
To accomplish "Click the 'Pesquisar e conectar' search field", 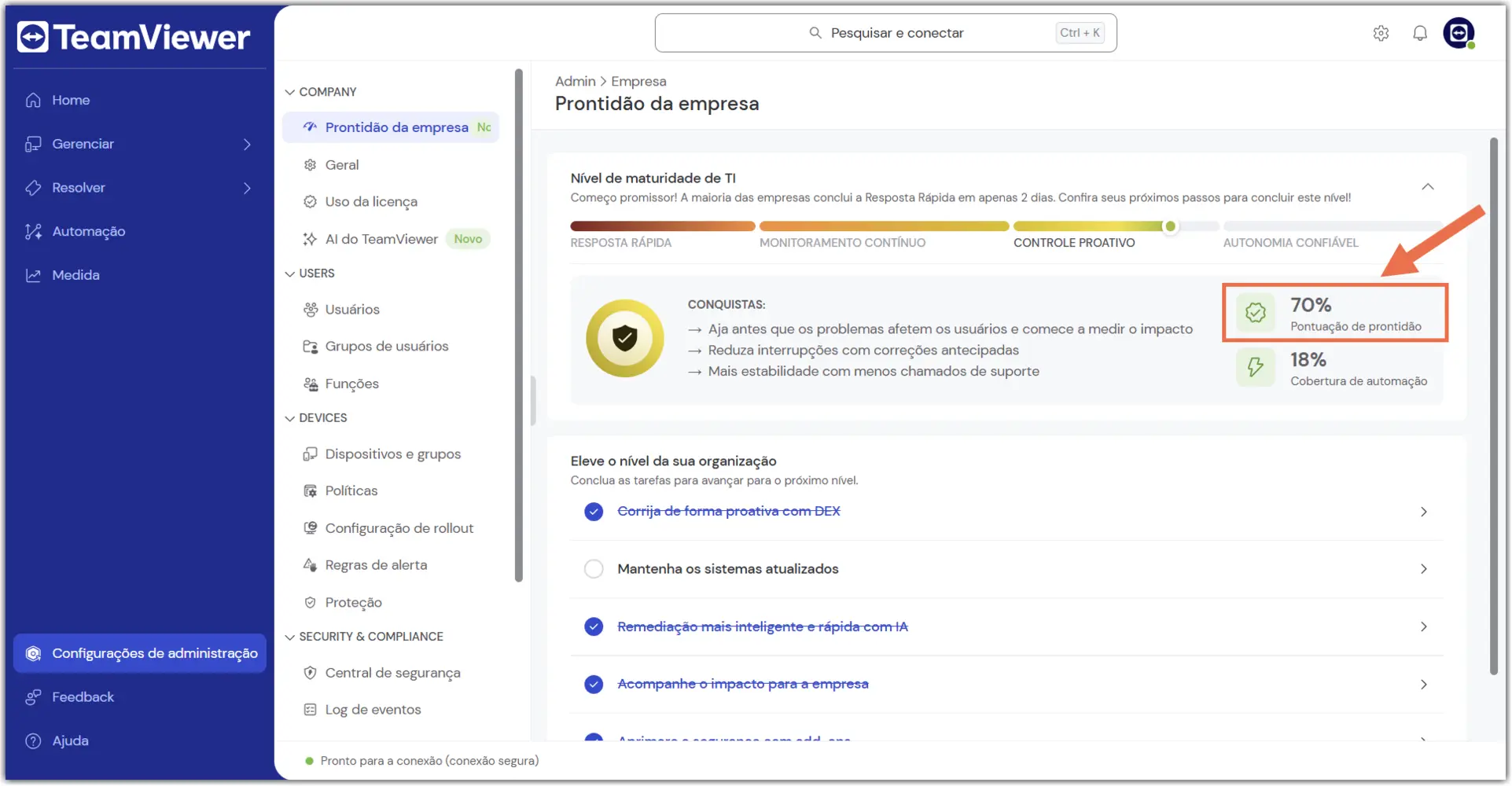I will pos(885,33).
